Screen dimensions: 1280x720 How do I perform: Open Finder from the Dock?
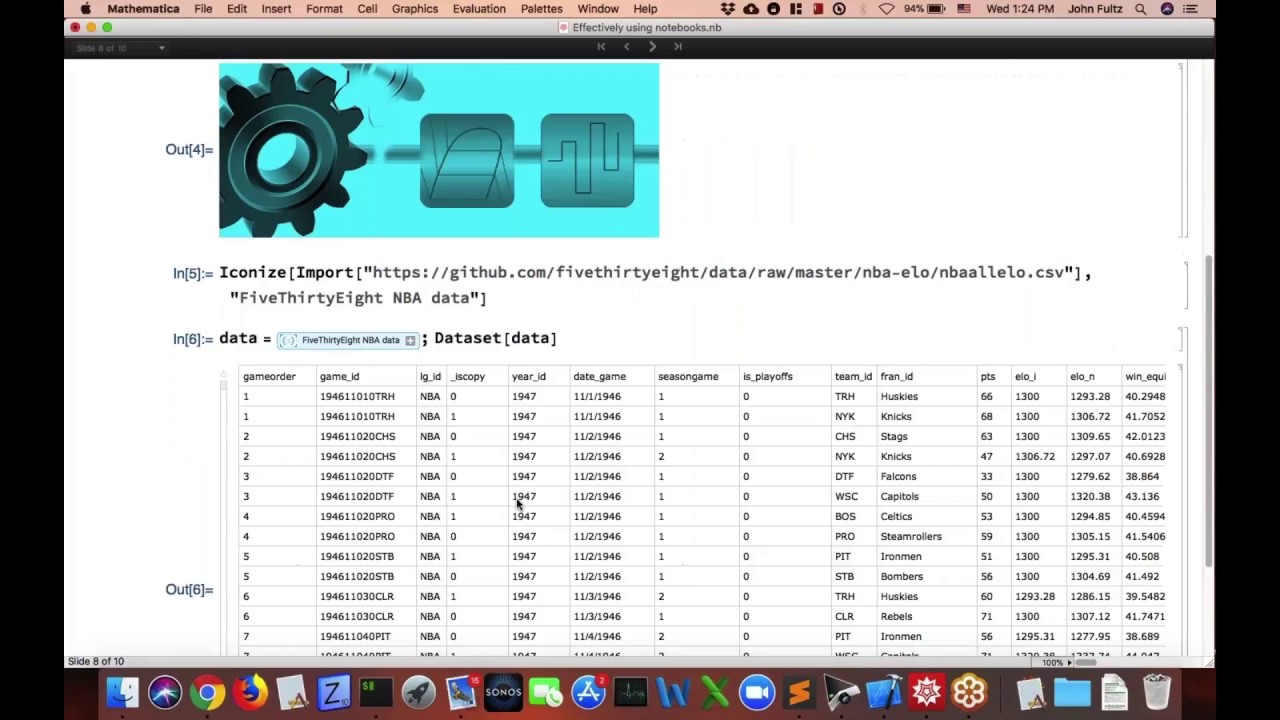click(123, 692)
